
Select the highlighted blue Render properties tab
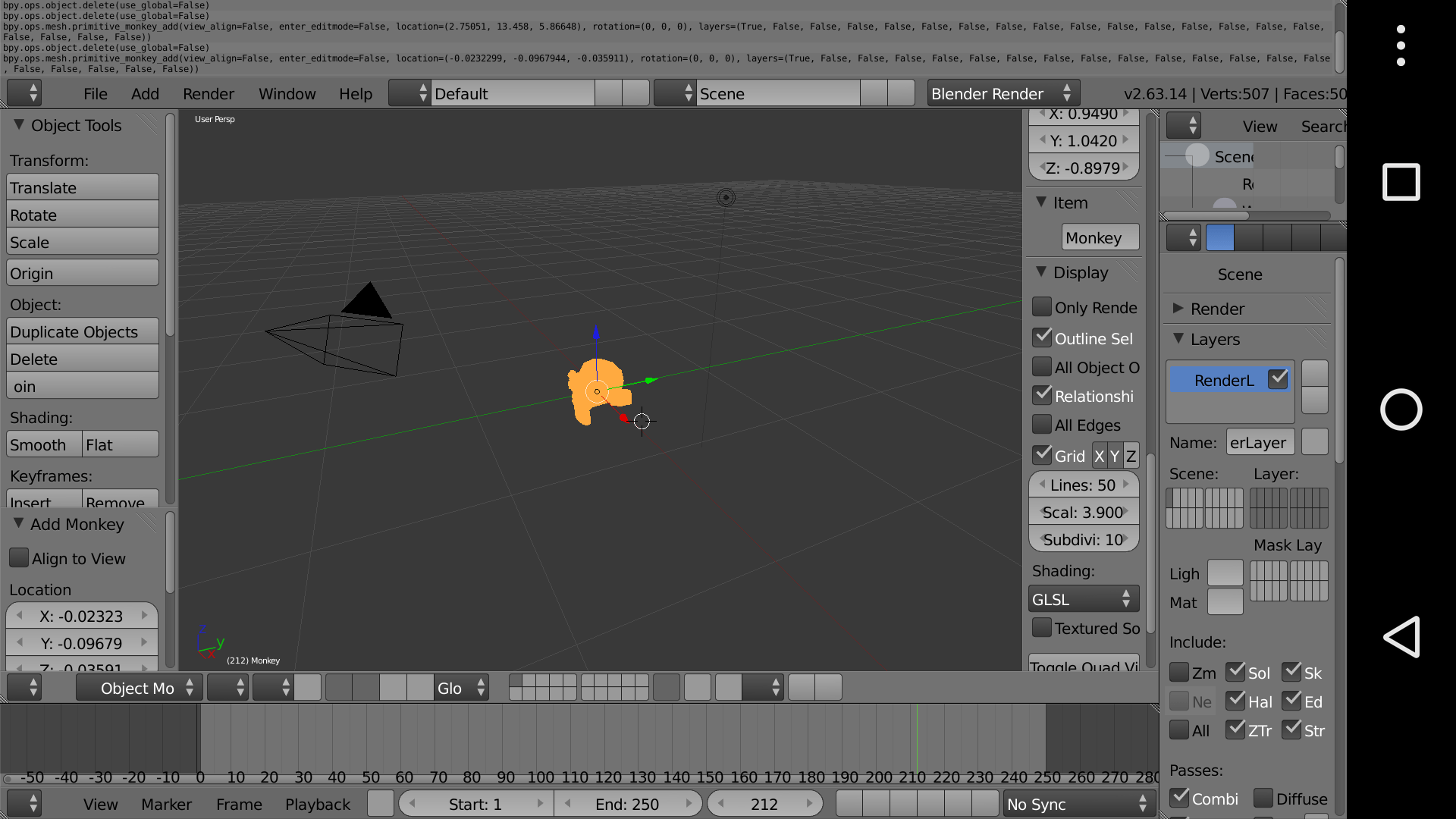[x=1219, y=238]
